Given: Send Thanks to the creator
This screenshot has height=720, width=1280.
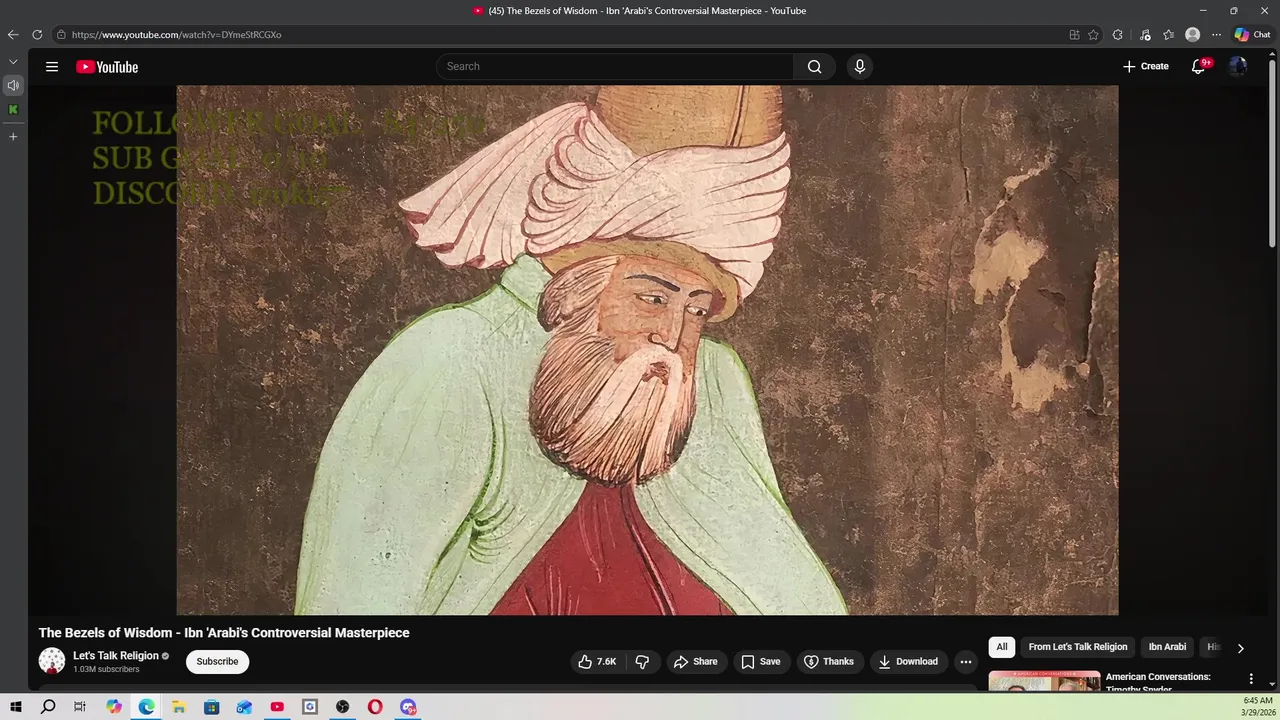Looking at the screenshot, I should [829, 661].
